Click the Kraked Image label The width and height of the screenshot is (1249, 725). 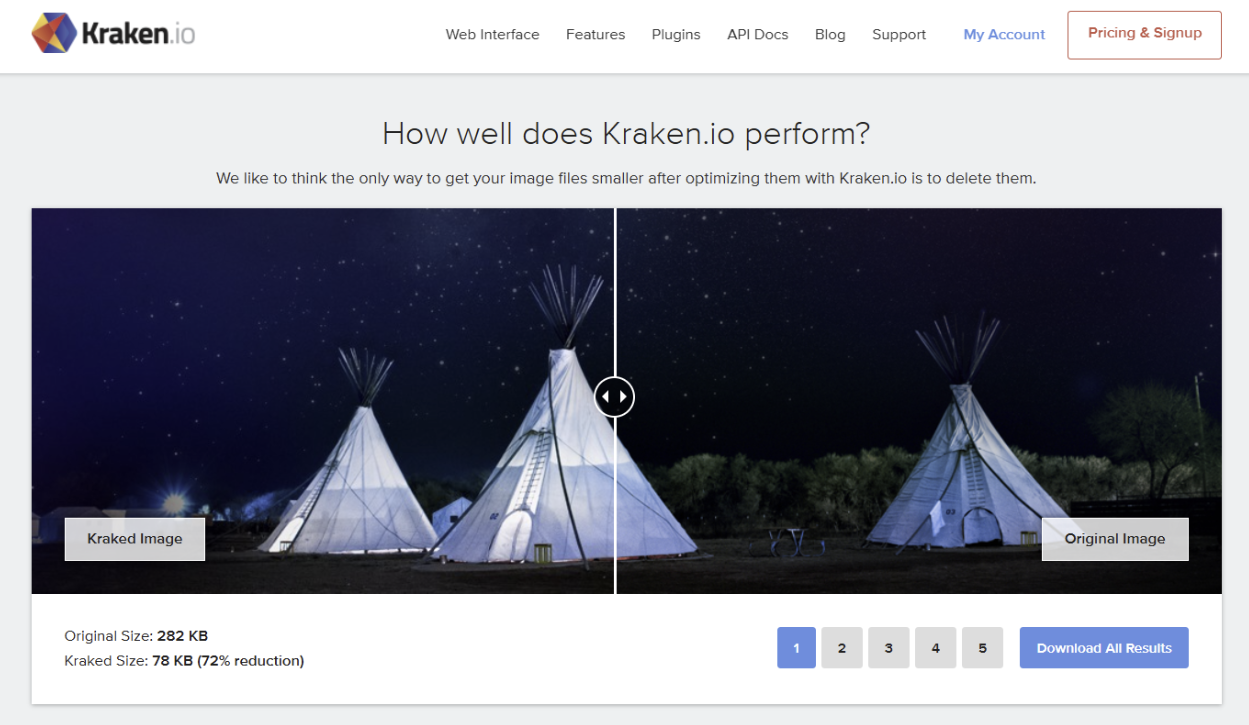[135, 539]
